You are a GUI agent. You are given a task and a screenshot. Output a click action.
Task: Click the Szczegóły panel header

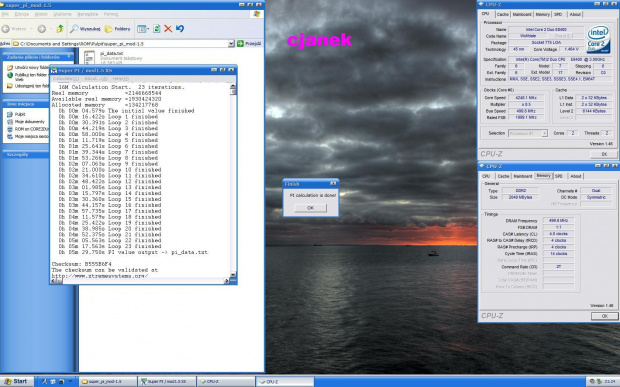pos(26,155)
